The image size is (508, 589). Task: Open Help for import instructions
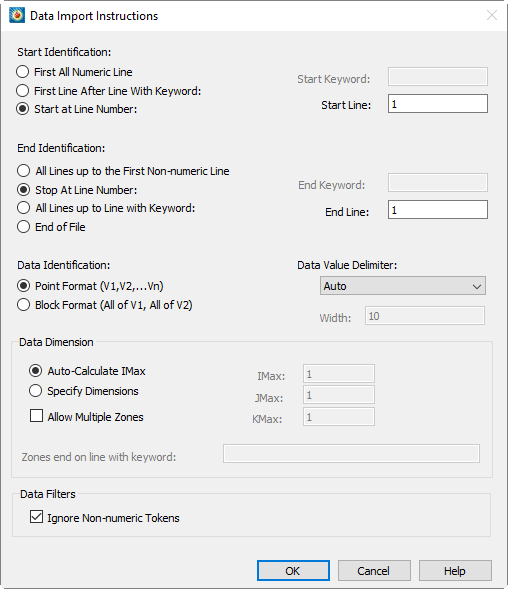pyautogui.click(x=455, y=571)
